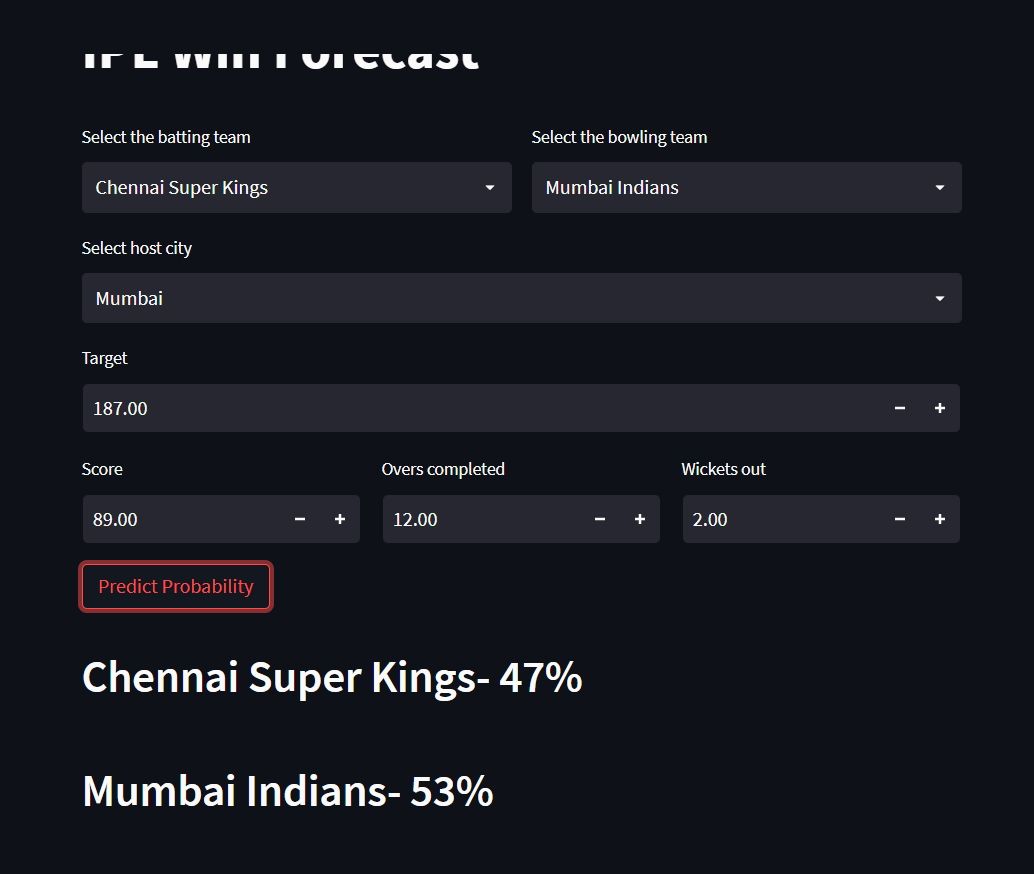Image resolution: width=1034 pixels, height=874 pixels.
Task: Open the batting team dropdown
Action: click(296, 187)
